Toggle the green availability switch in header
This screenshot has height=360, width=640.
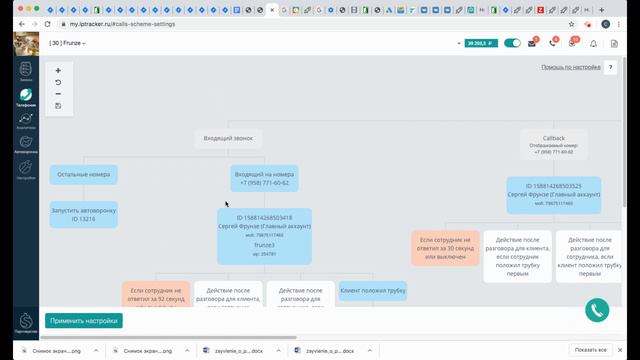512,43
